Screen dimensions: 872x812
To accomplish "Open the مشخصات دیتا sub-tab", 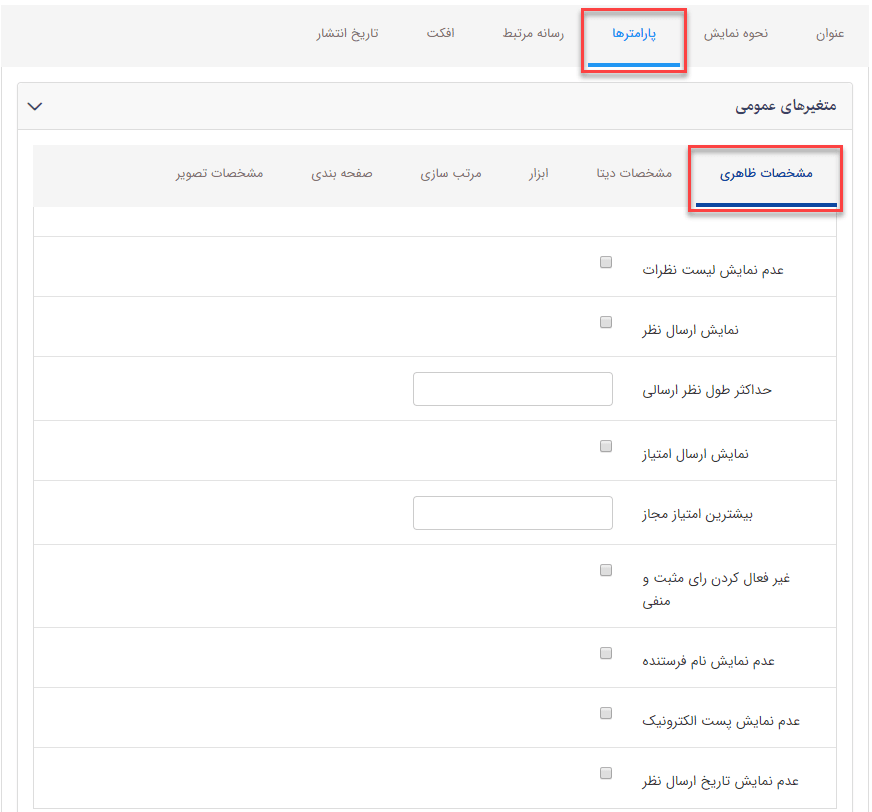I will pyautogui.click(x=631, y=172).
